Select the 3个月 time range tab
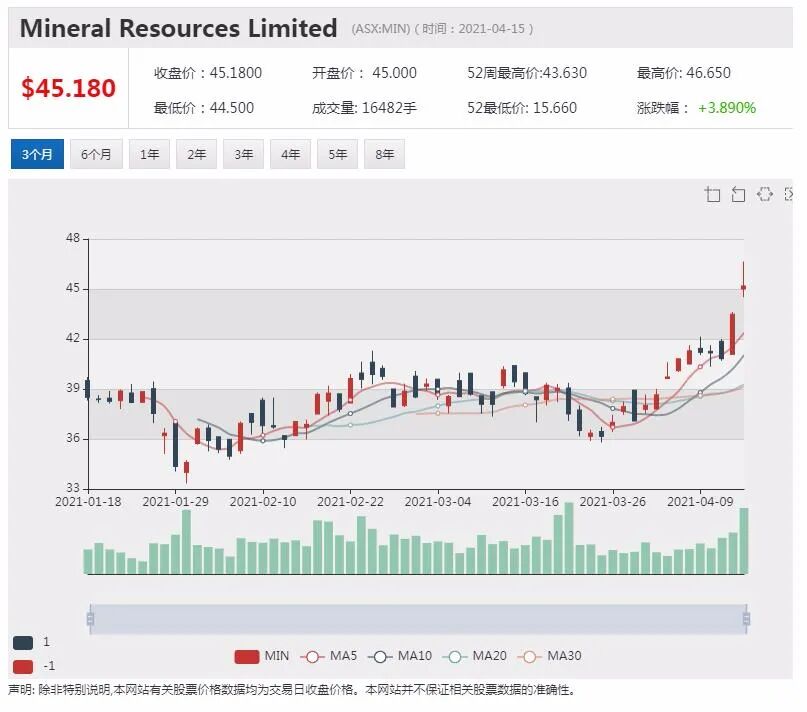The width and height of the screenshot is (807, 712). 37,154
